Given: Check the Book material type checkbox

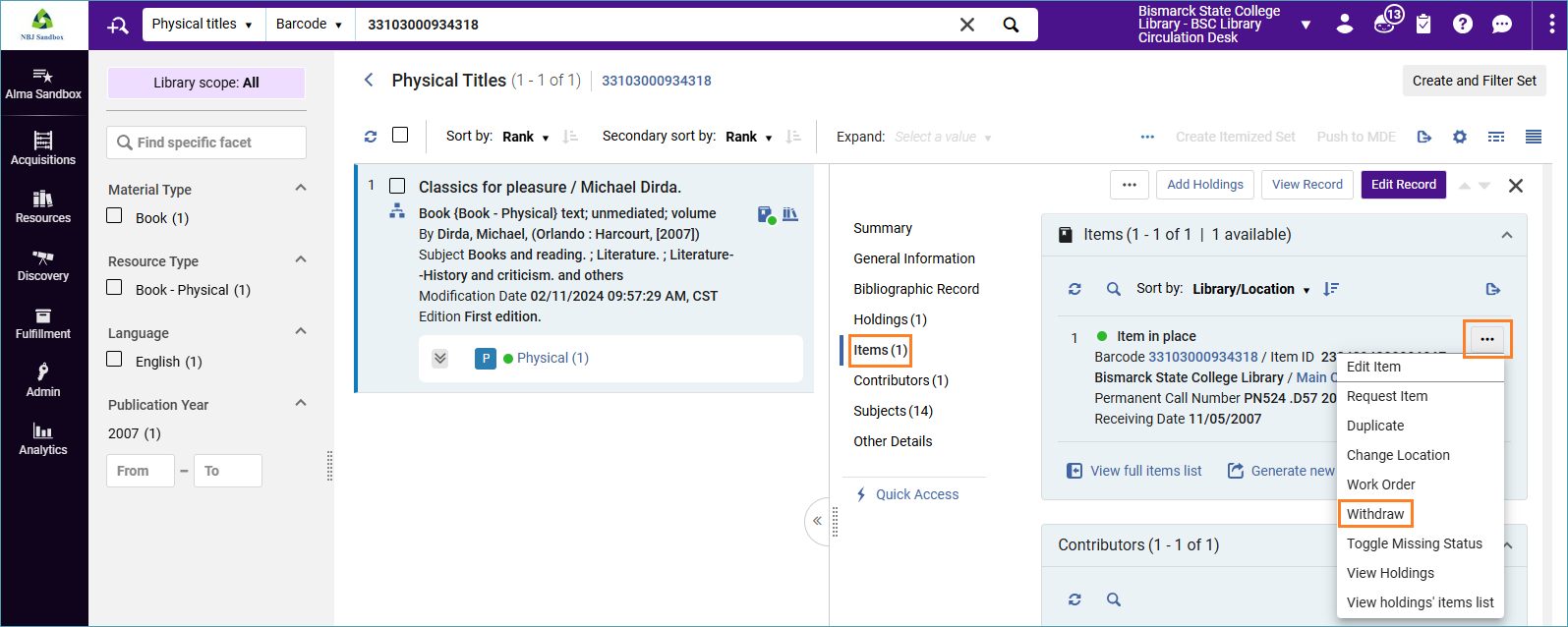Looking at the screenshot, I should pyautogui.click(x=115, y=216).
